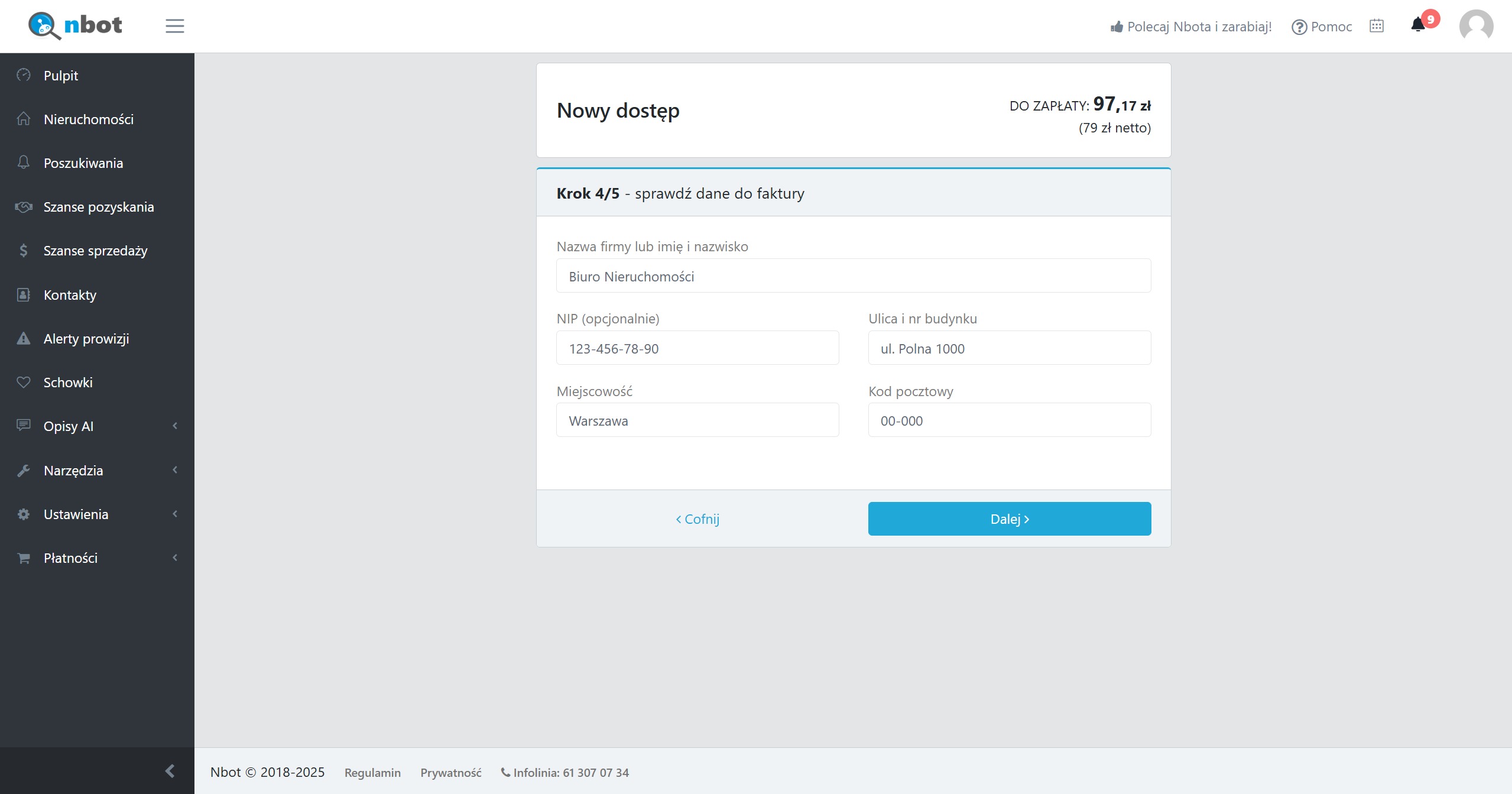Expand the Płatności submenu
1512x794 pixels.
175,558
